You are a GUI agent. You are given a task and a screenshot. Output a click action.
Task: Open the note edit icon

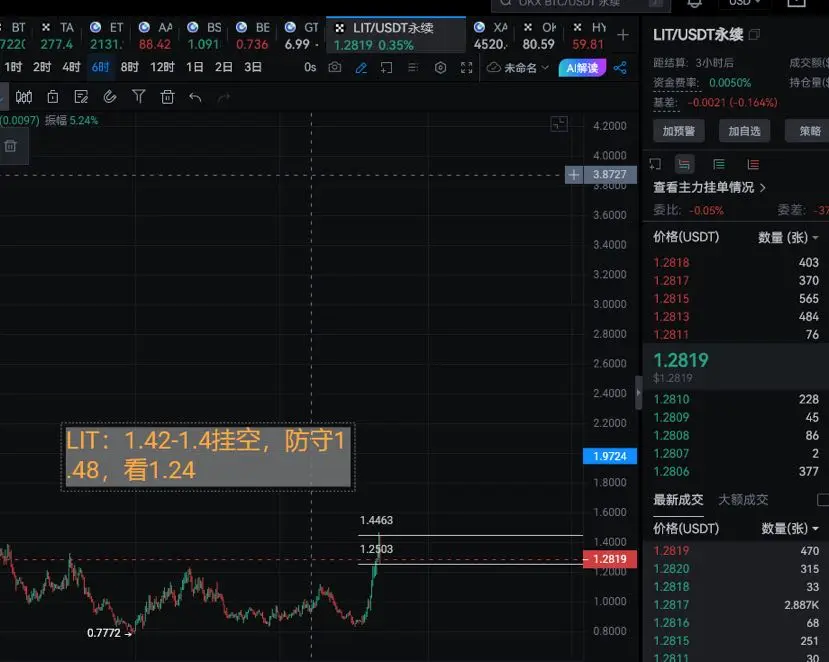tap(81, 97)
